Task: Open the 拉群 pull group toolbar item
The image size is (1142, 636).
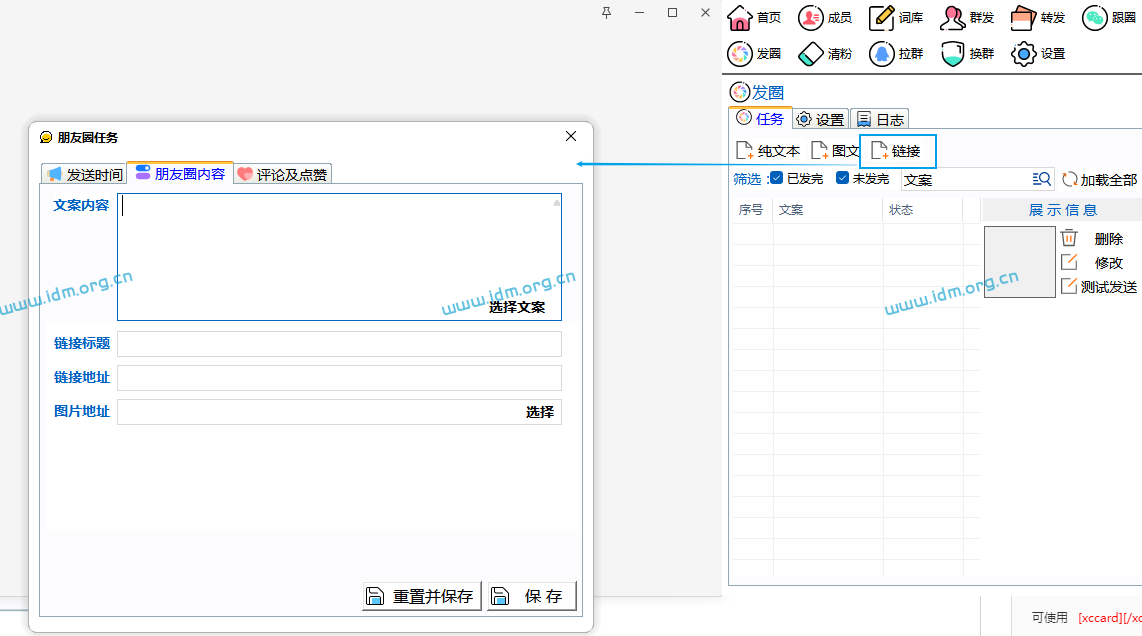Action: (x=896, y=53)
